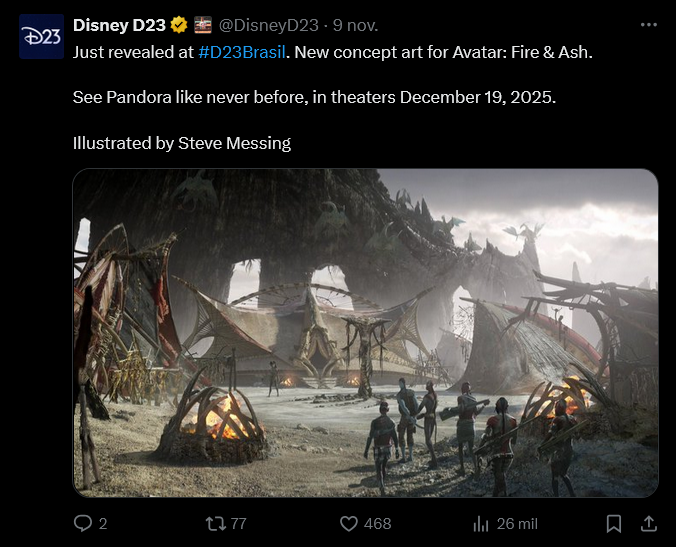Bookmark the Avatar concept art tweet
676x547 pixels.
click(x=614, y=523)
